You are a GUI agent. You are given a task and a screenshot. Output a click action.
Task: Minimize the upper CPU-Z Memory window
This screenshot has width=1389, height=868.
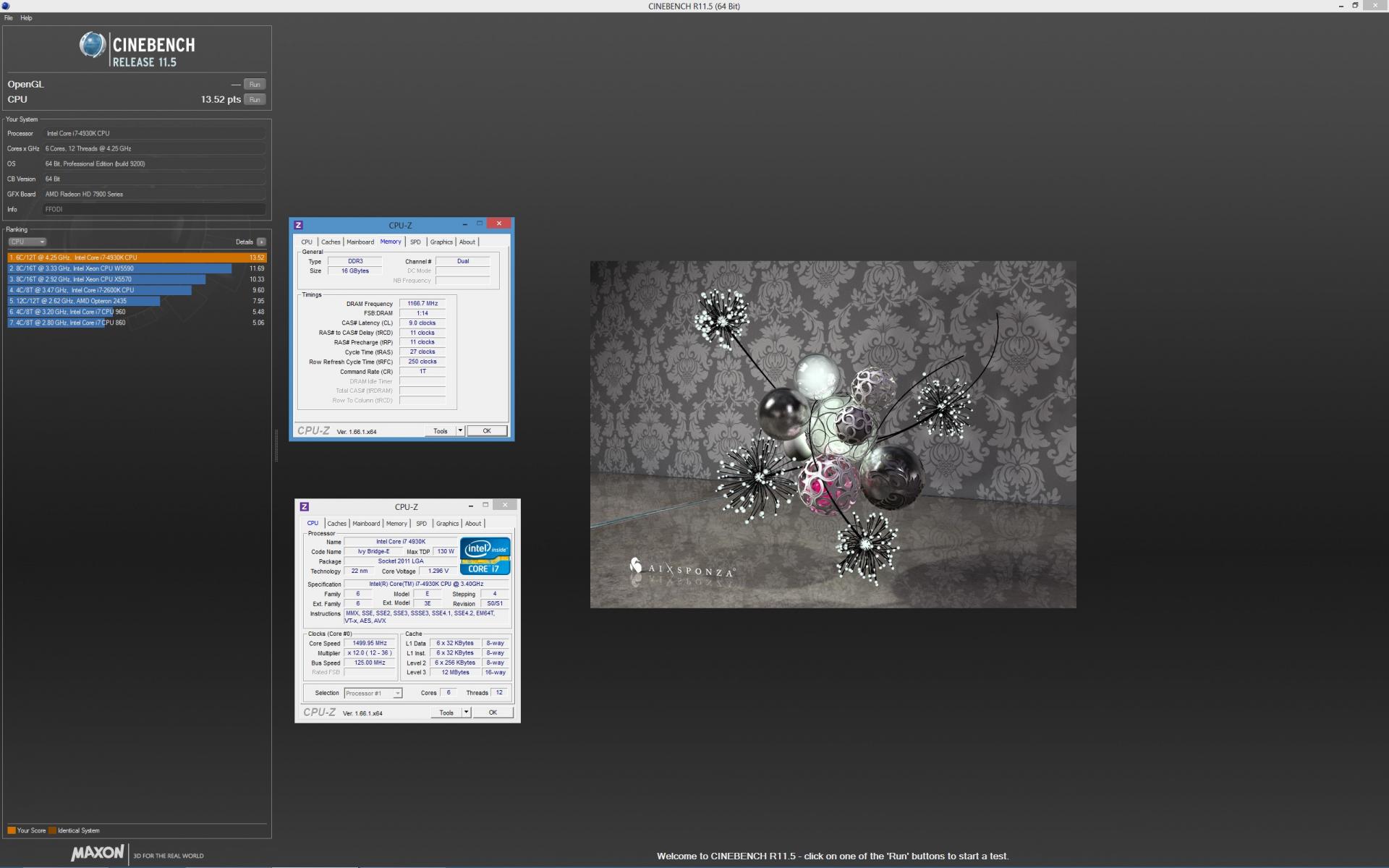point(464,224)
